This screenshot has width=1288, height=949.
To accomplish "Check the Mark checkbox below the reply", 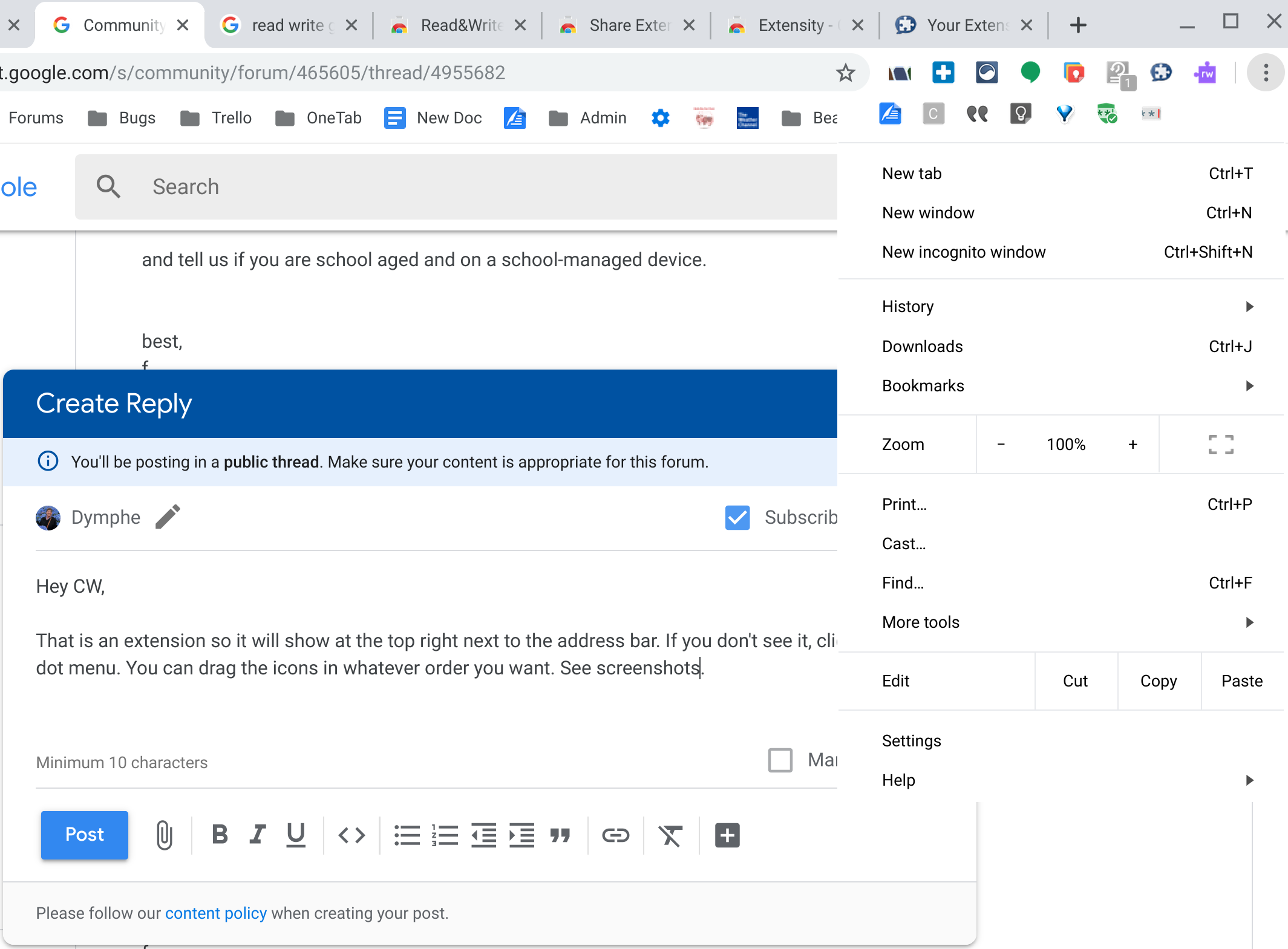I will tap(780, 760).
